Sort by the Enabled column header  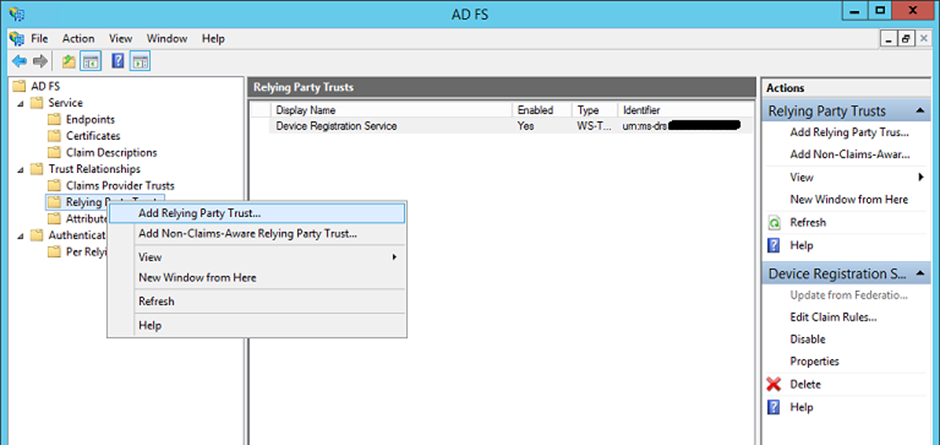542,110
